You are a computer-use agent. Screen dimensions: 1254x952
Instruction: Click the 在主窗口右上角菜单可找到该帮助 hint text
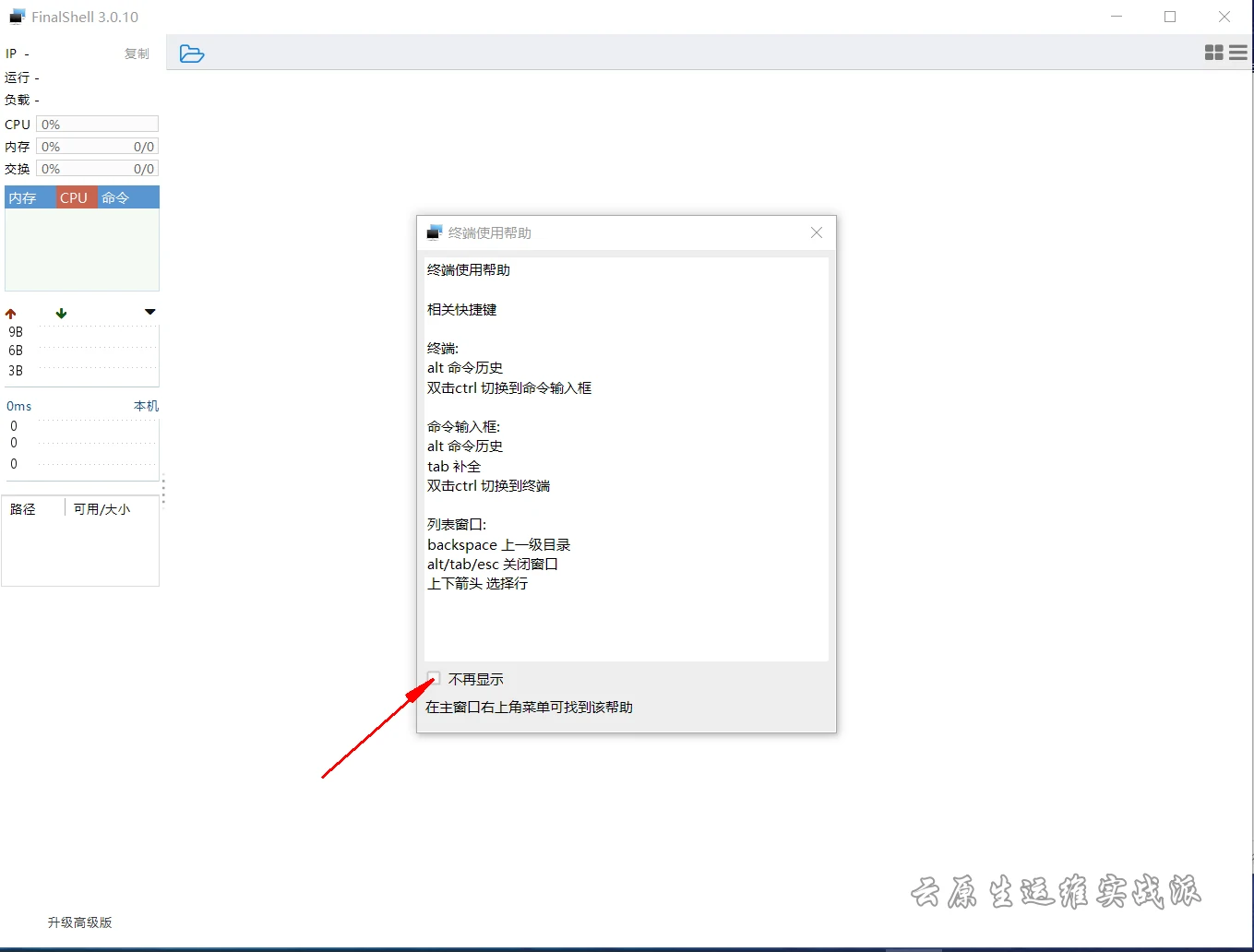click(x=529, y=707)
